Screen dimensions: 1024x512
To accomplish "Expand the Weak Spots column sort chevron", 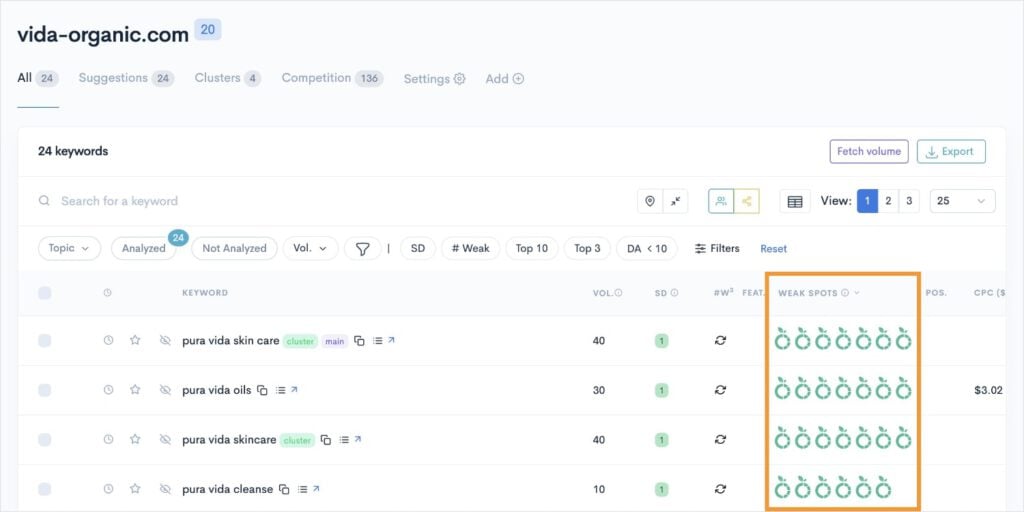I will [x=857, y=293].
